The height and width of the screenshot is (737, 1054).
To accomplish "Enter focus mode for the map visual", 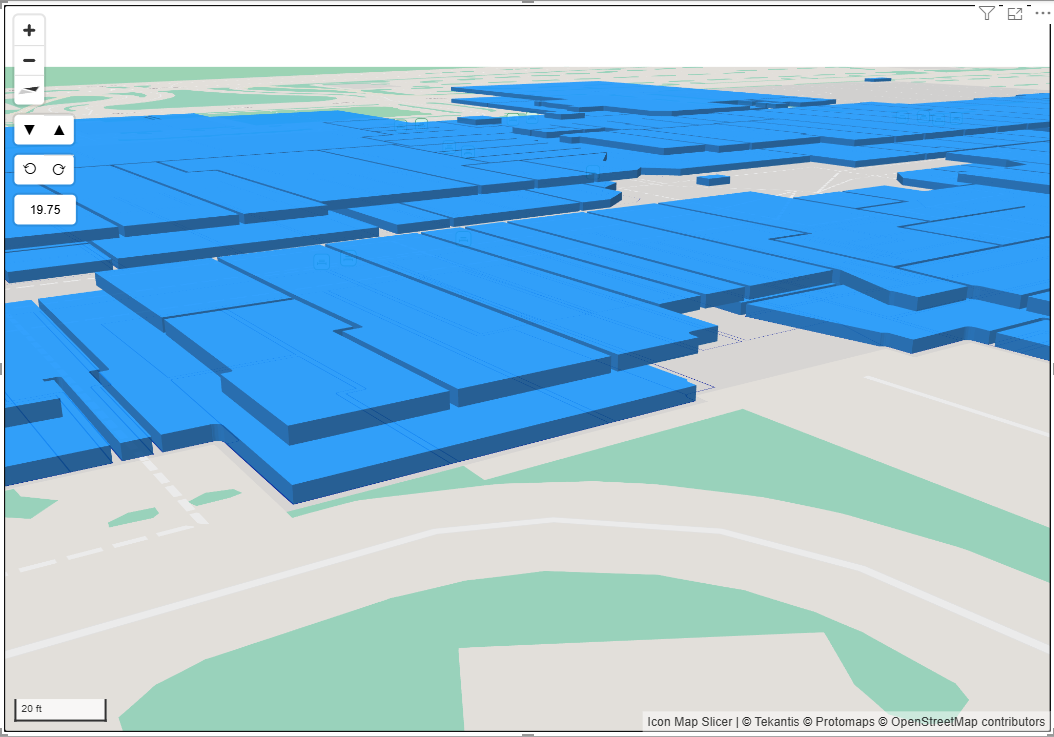I will tap(1014, 13).
